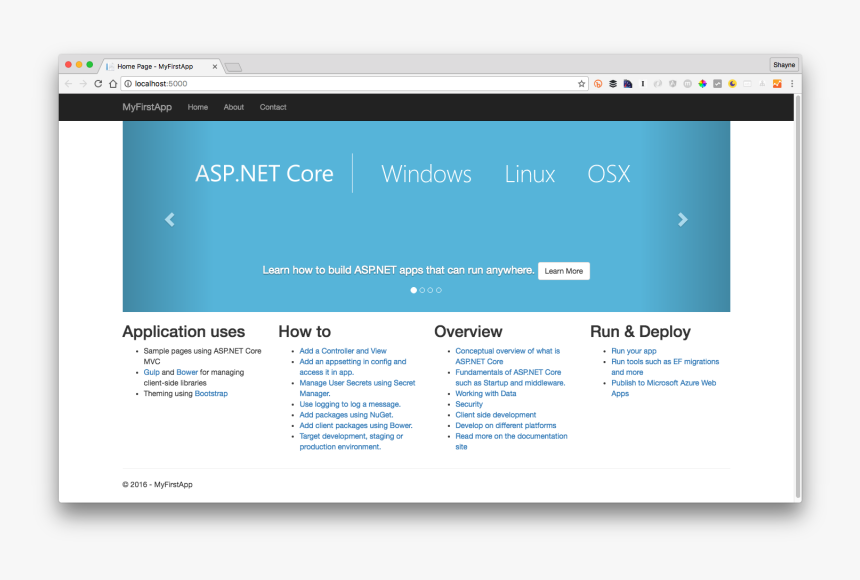860x580 pixels.
Task: Reload the localhost page
Action: pos(98,83)
